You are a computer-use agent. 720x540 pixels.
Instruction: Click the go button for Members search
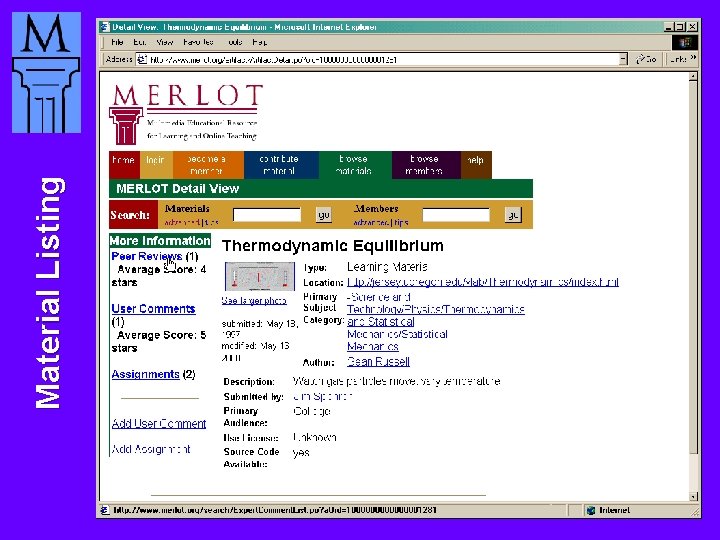coord(513,215)
